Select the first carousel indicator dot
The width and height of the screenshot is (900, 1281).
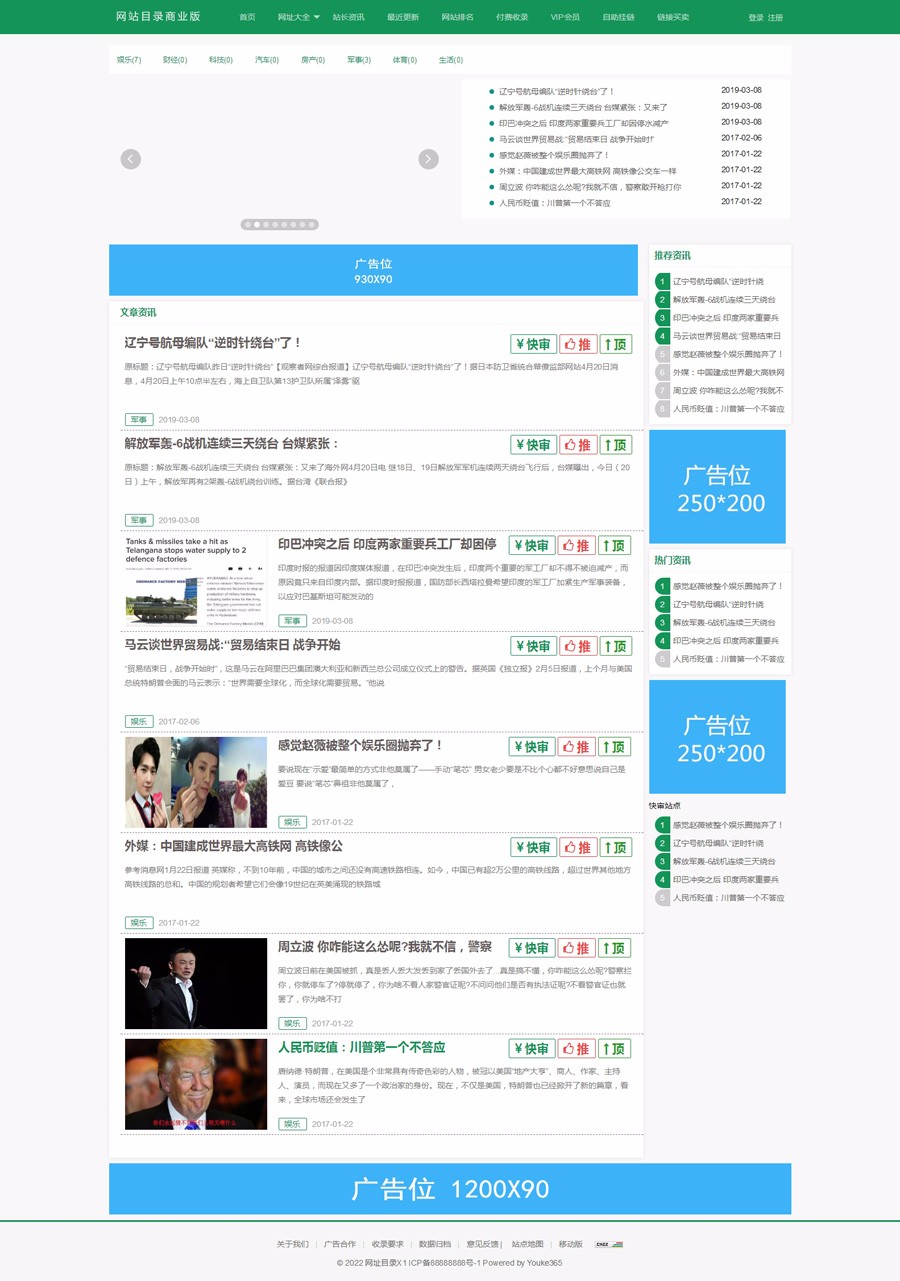coord(247,225)
